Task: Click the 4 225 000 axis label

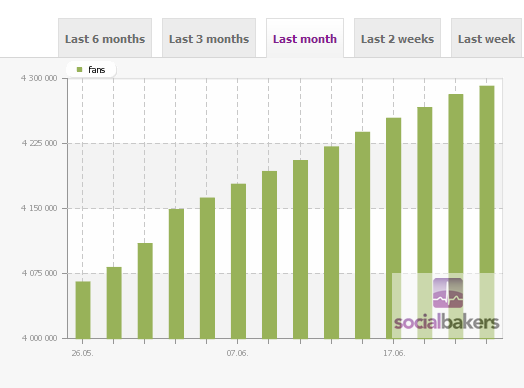Action: (39, 143)
